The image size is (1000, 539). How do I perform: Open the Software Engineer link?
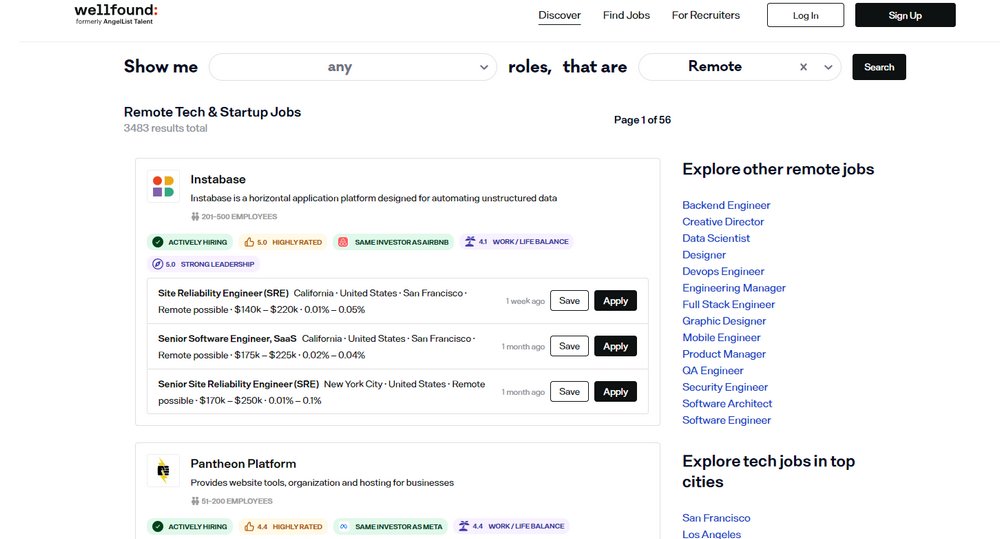tap(726, 420)
